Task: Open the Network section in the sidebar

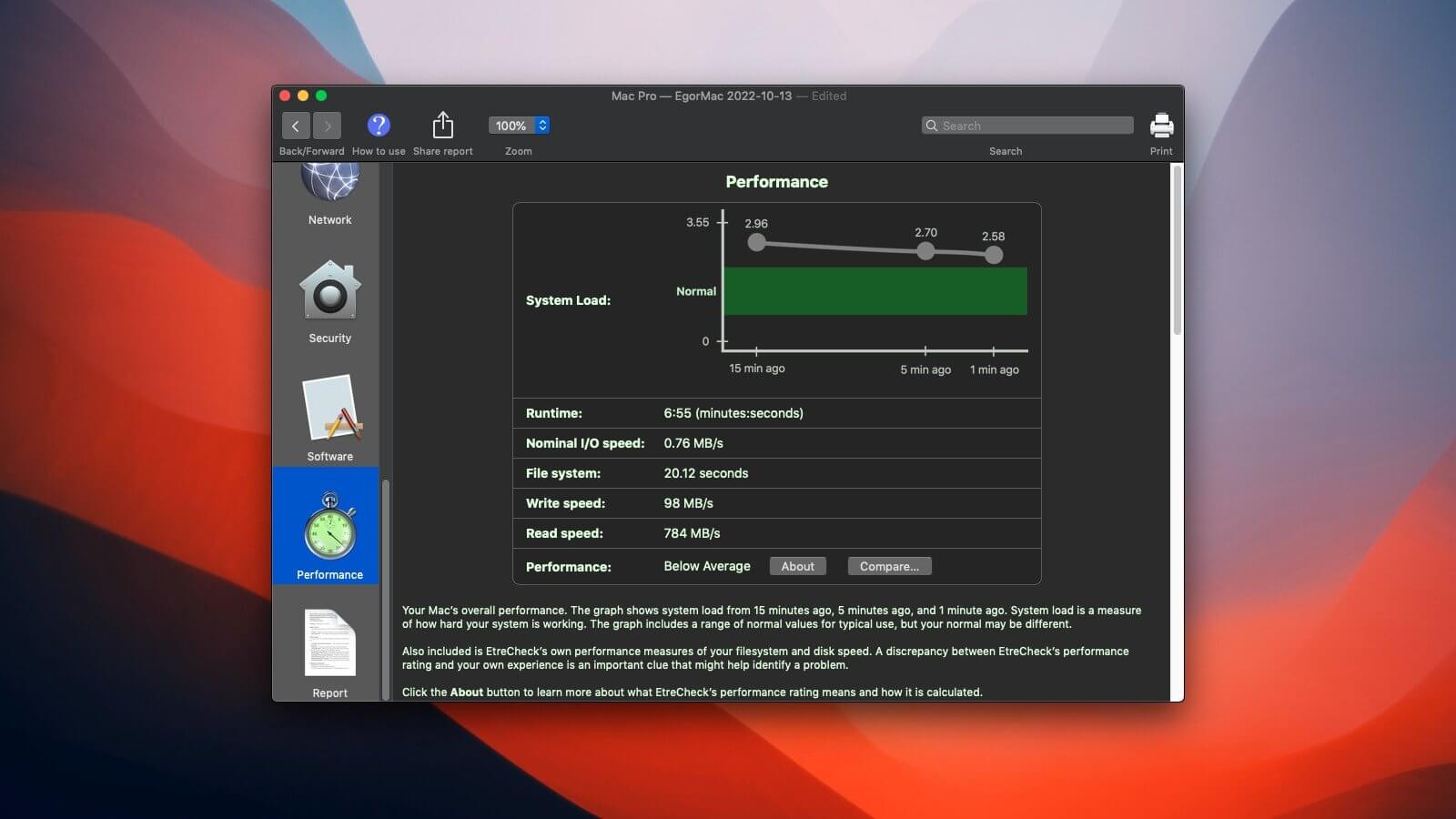Action: pyautogui.click(x=329, y=187)
